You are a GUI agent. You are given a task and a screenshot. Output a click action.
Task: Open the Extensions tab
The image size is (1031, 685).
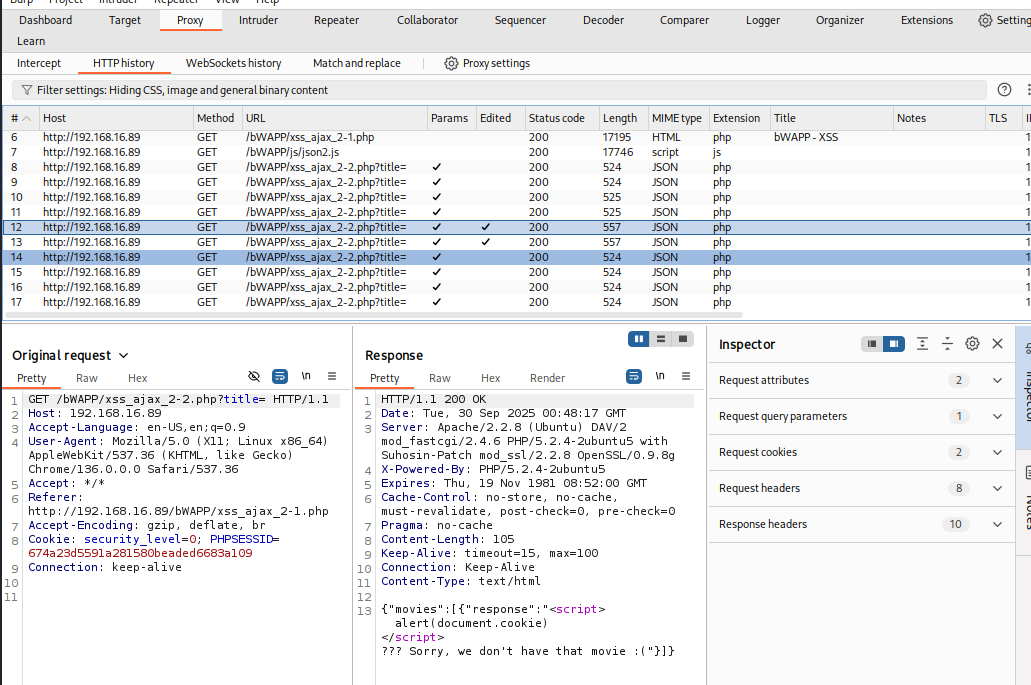[926, 20]
